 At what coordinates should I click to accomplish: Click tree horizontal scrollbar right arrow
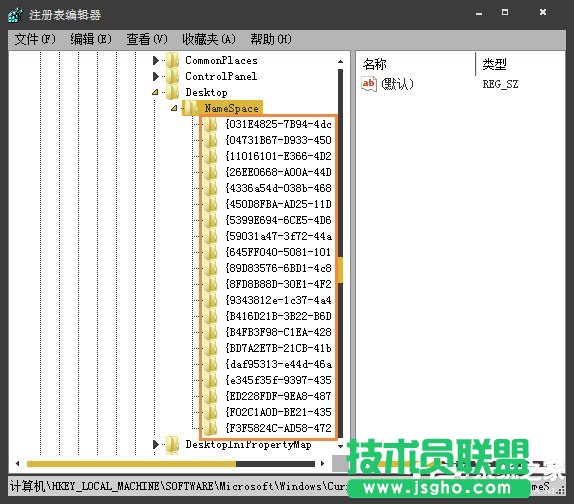coord(323,463)
